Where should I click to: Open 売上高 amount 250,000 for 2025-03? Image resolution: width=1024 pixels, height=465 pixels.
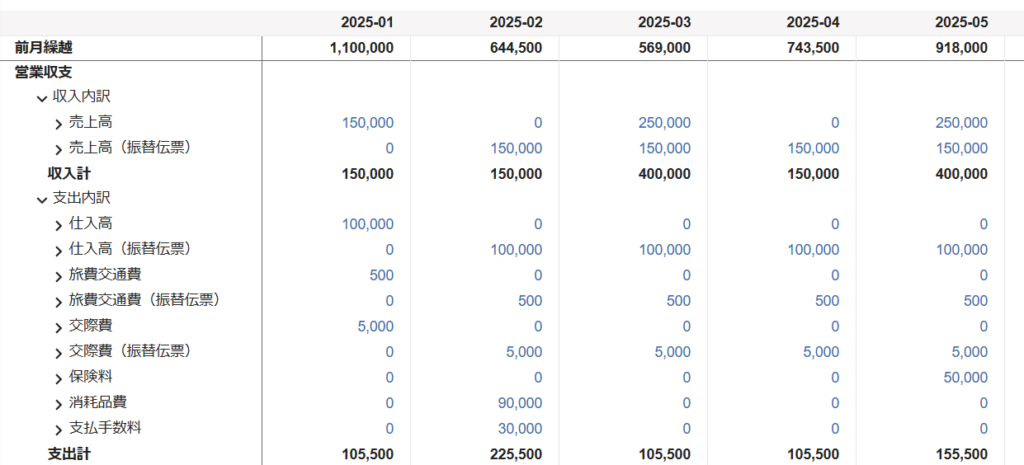click(x=664, y=123)
